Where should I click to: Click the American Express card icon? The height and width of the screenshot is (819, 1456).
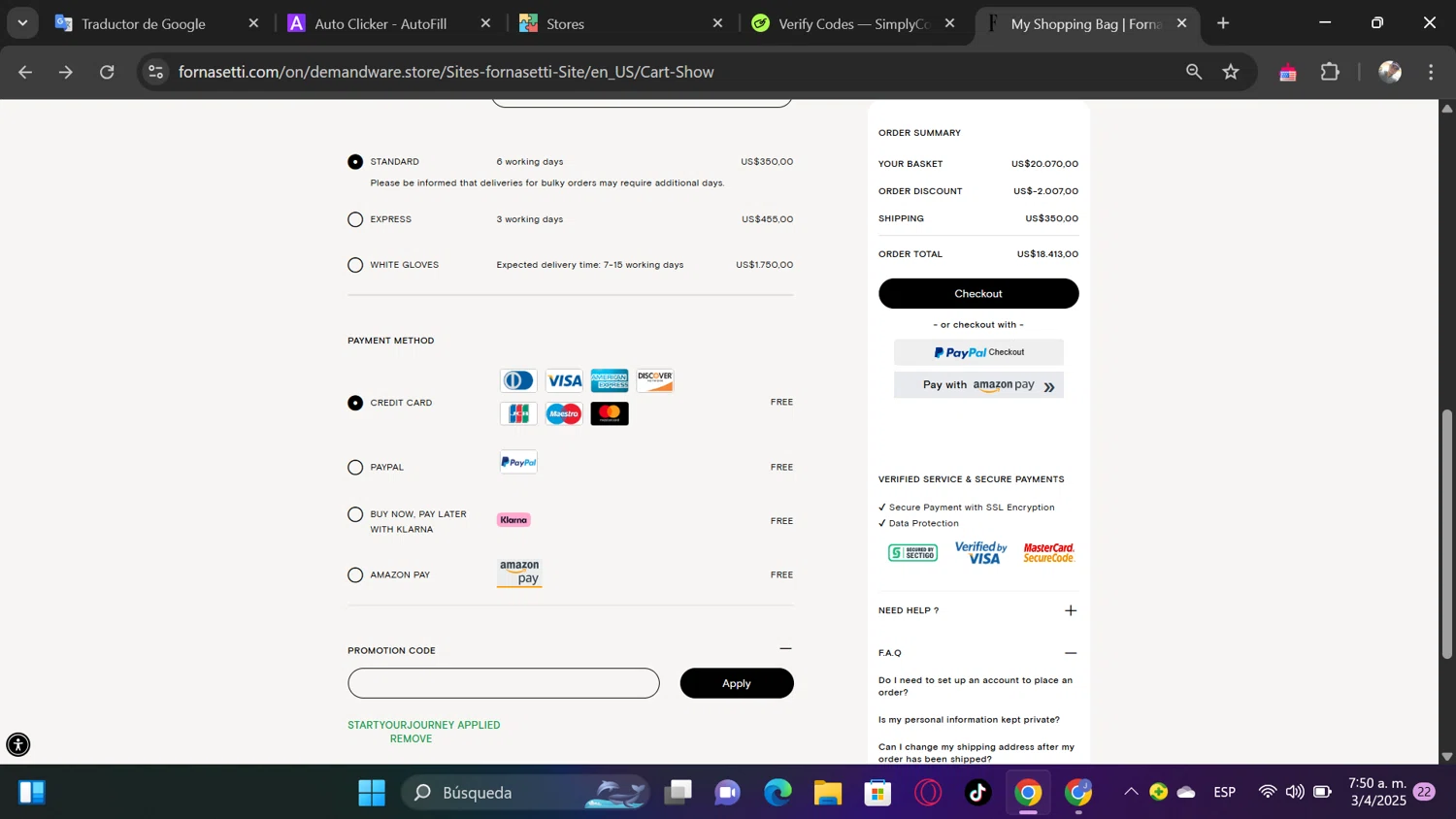coord(610,380)
